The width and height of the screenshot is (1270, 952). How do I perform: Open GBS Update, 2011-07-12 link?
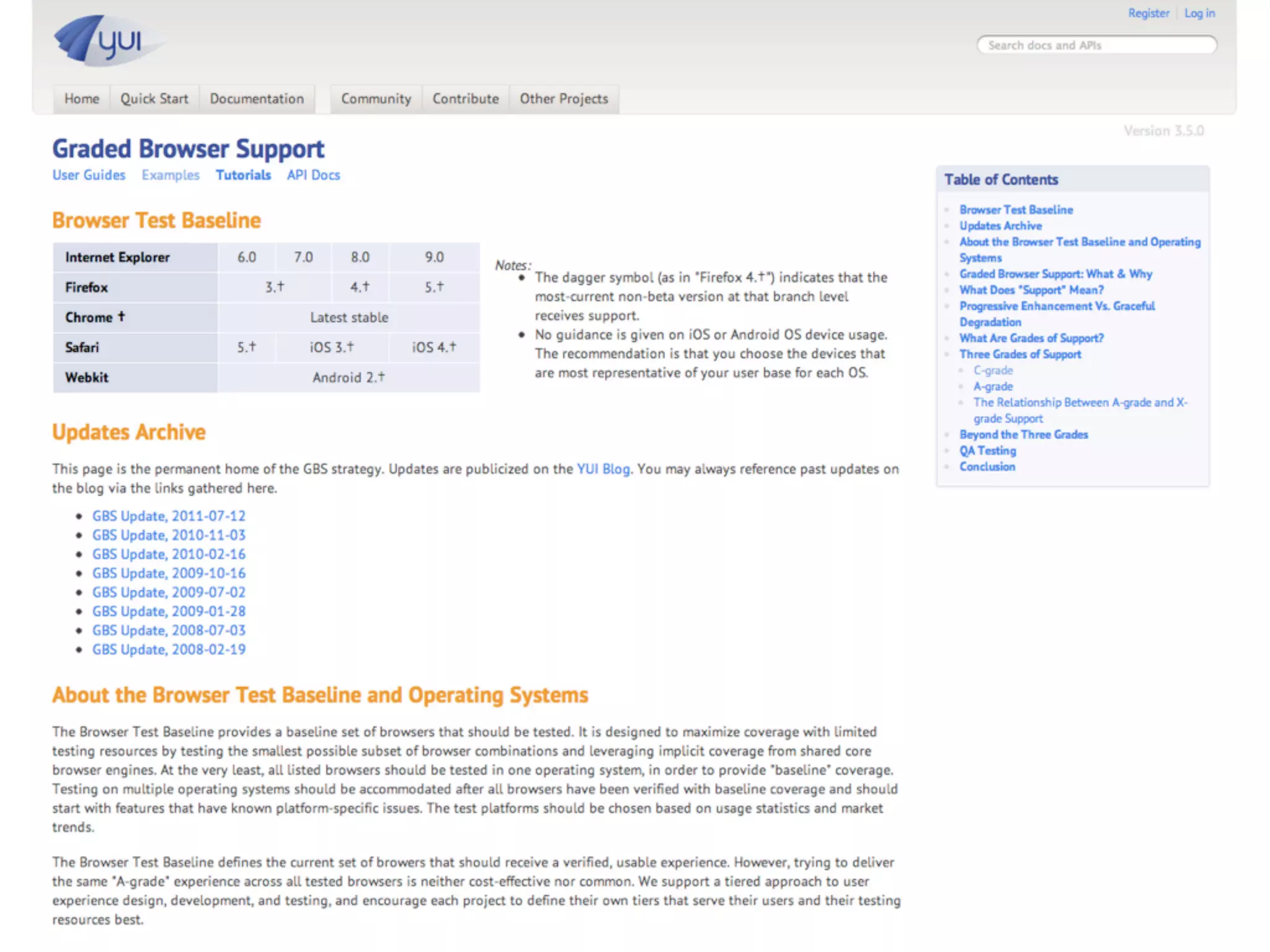click(169, 516)
